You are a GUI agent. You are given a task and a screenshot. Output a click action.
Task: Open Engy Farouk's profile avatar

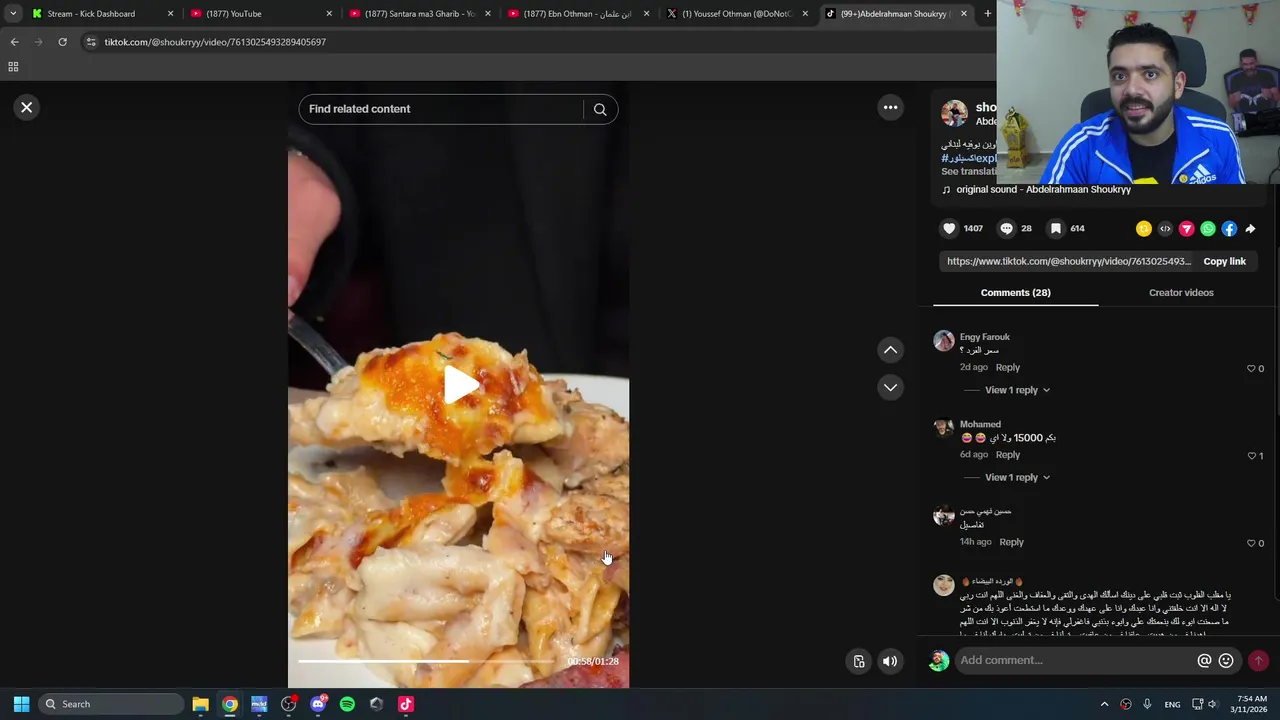pos(944,341)
